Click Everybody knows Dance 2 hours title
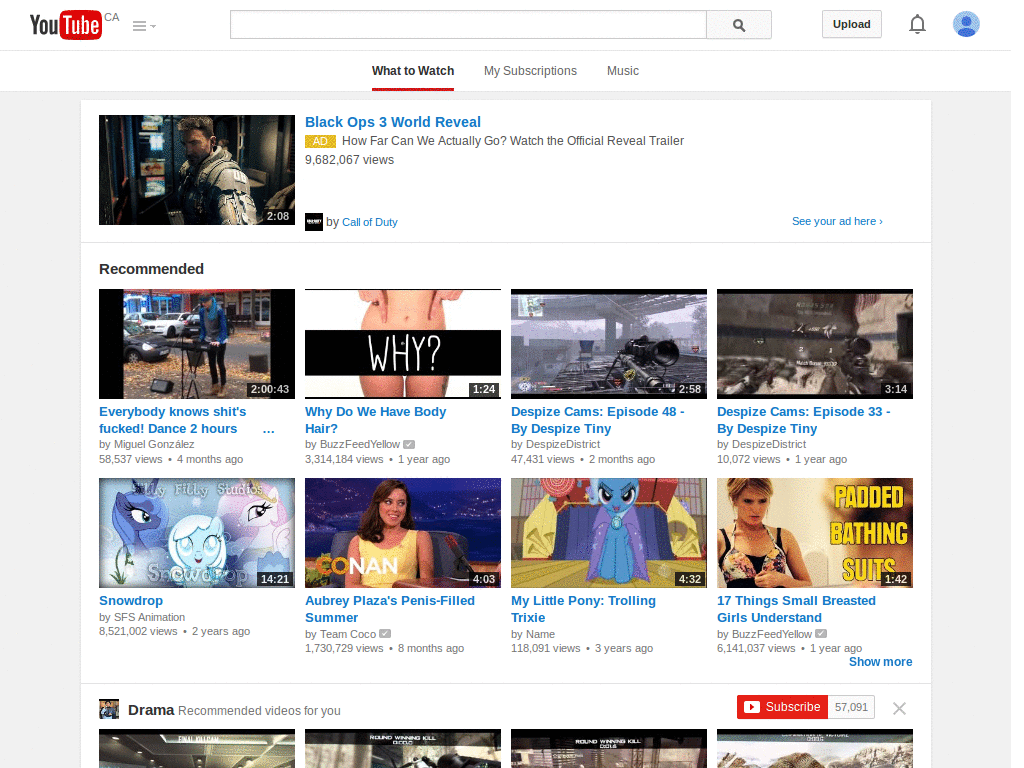Image resolution: width=1024 pixels, height=768 pixels. pyautogui.click(x=172, y=420)
